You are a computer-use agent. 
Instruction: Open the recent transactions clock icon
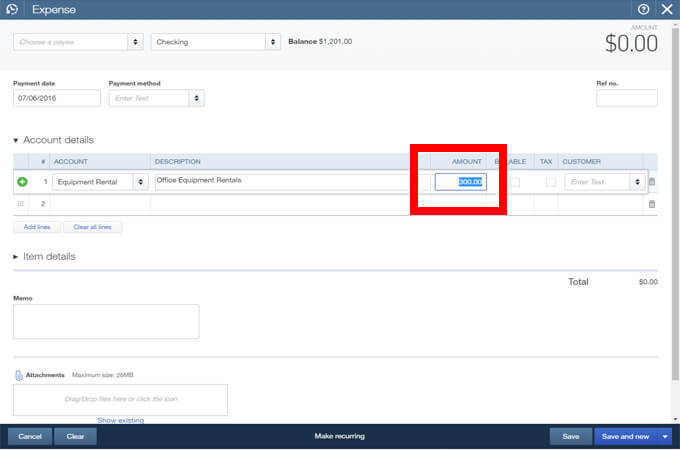coord(12,9)
